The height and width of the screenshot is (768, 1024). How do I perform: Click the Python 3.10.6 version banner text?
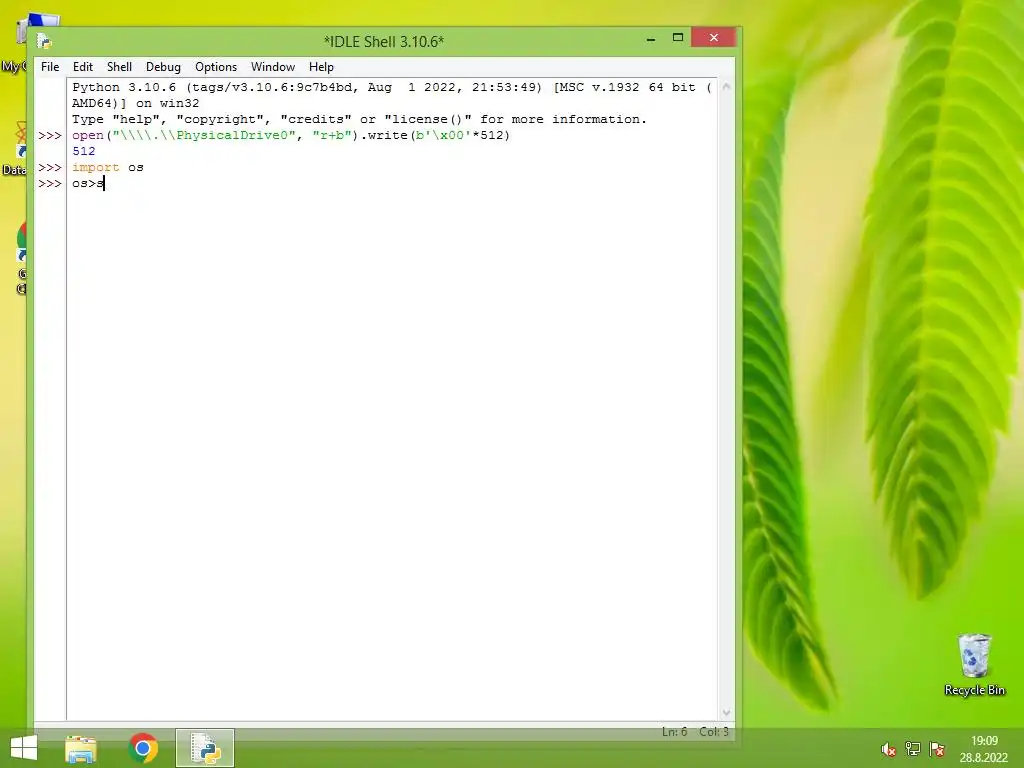pos(392,95)
